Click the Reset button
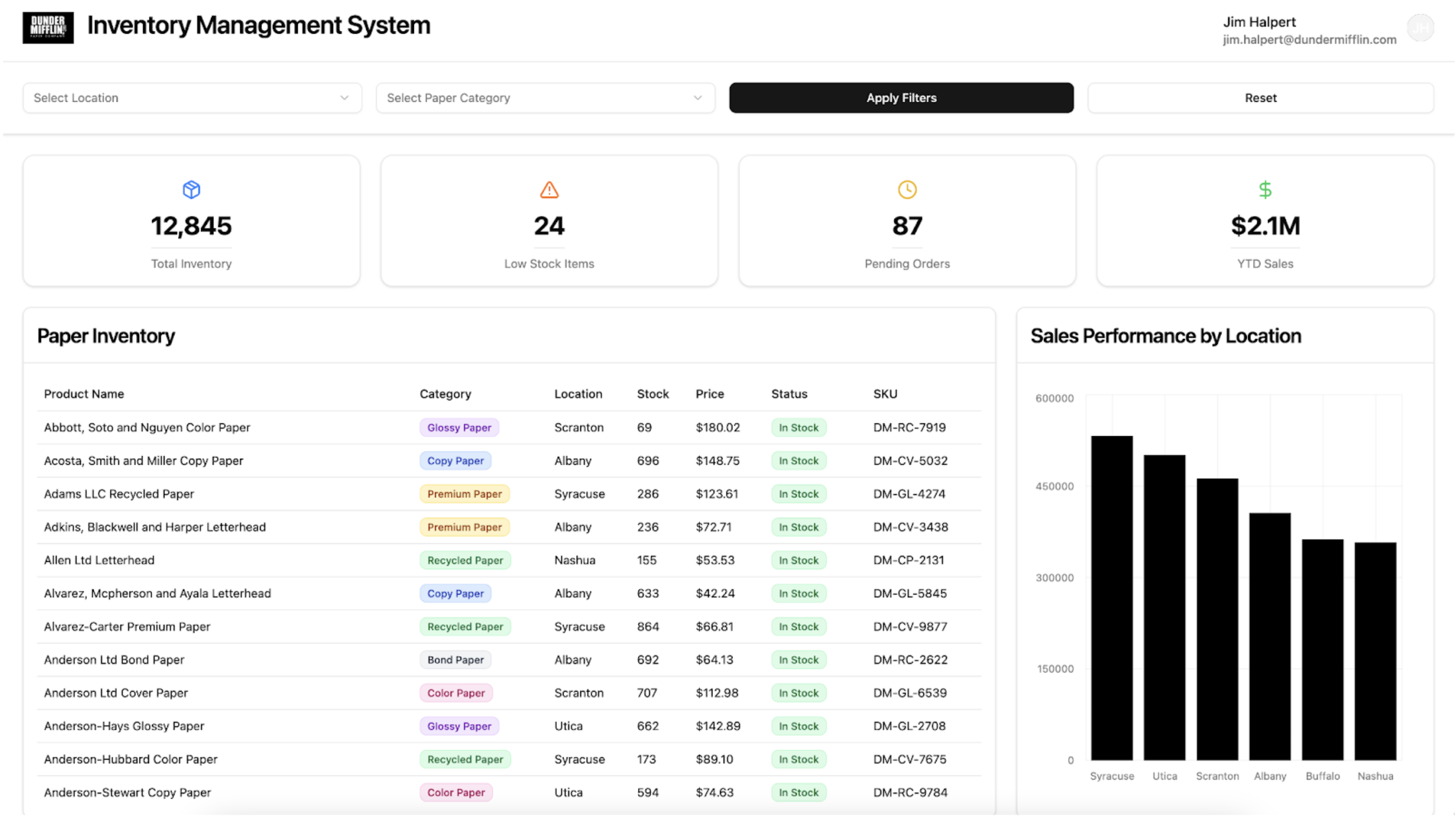 click(x=1260, y=97)
